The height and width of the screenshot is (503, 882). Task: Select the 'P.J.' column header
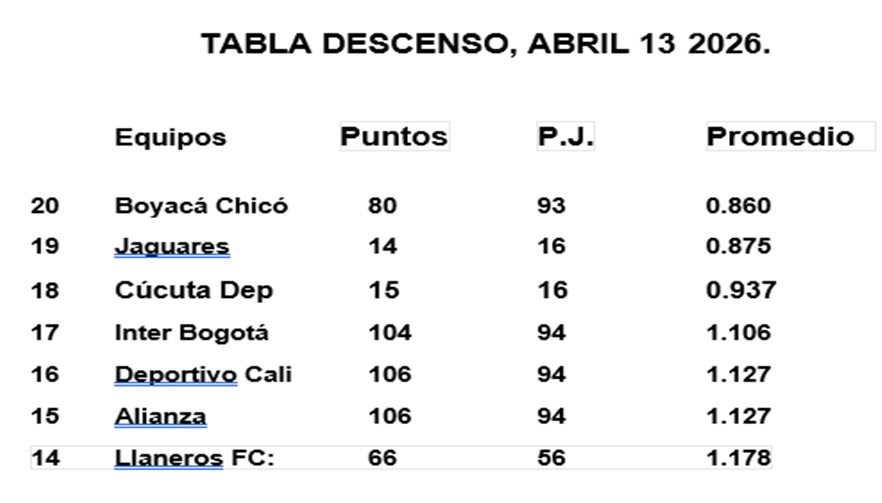565,136
